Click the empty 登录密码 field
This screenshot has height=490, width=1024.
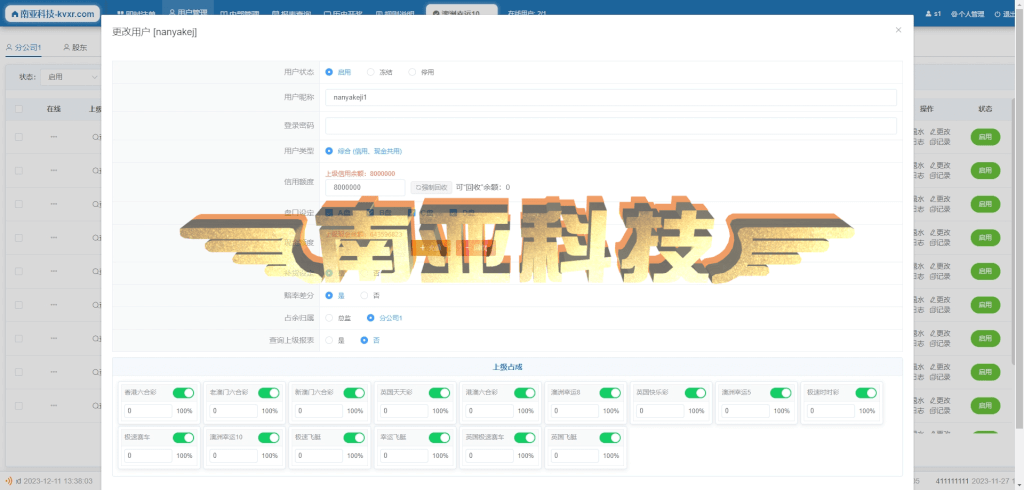[x=611, y=125]
